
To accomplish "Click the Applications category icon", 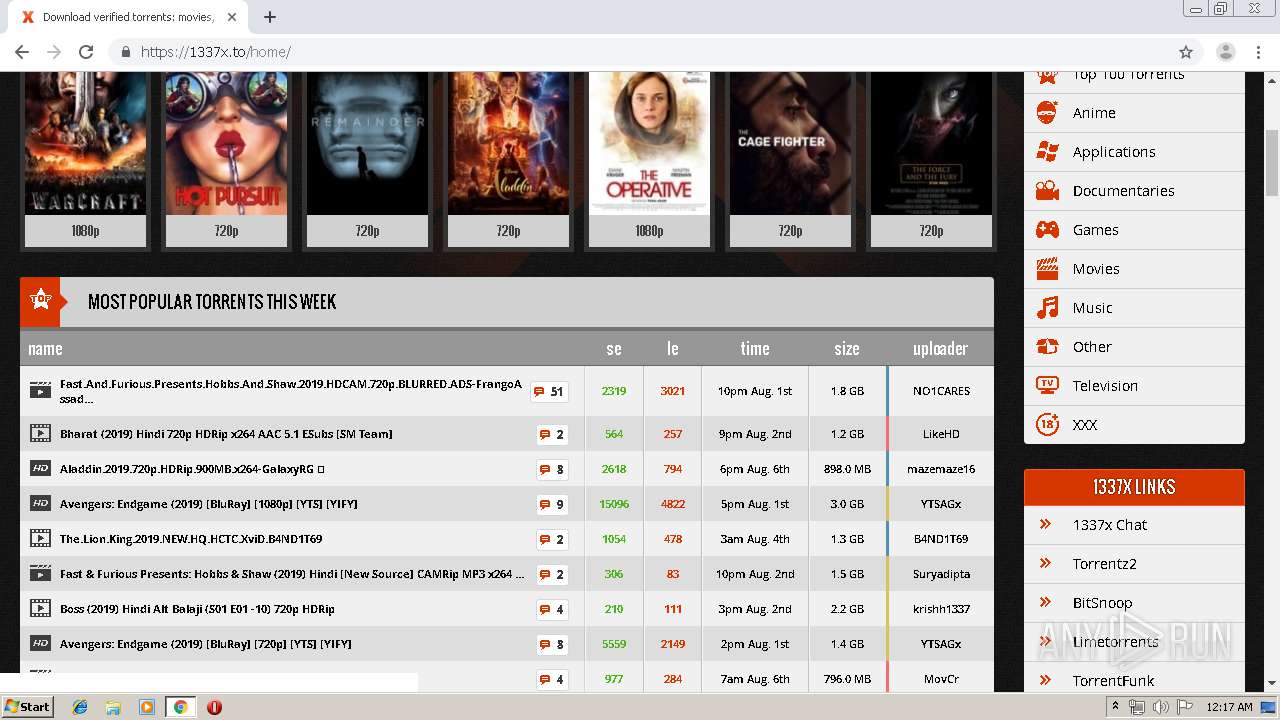I will 1047,152.
